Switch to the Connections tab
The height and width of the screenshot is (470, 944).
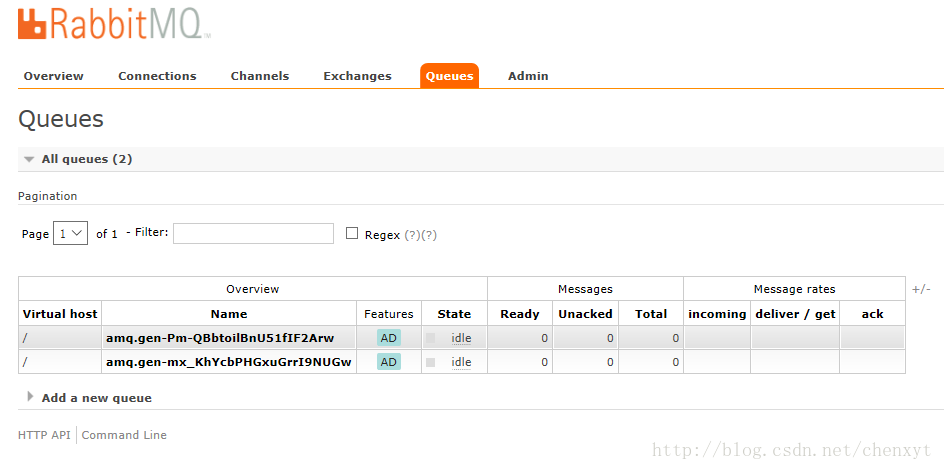pyautogui.click(x=157, y=76)
